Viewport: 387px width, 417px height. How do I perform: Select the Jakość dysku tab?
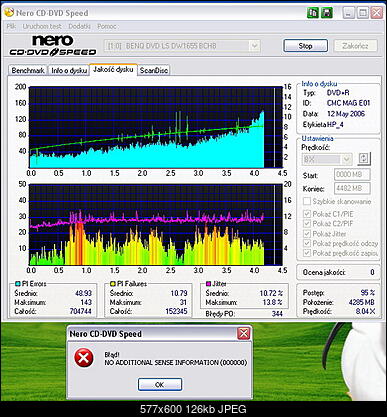point(113,69)
